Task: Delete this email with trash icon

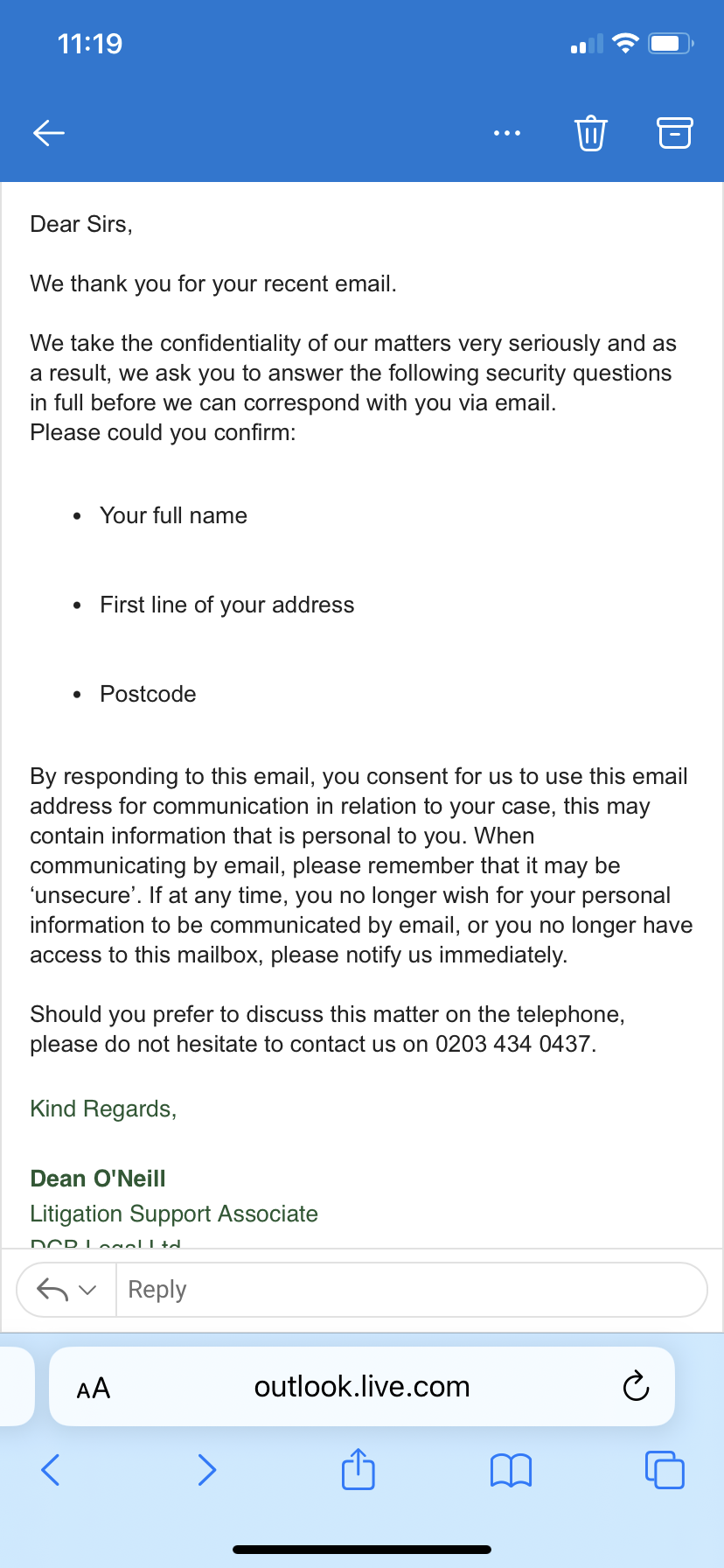Action: 591,133
